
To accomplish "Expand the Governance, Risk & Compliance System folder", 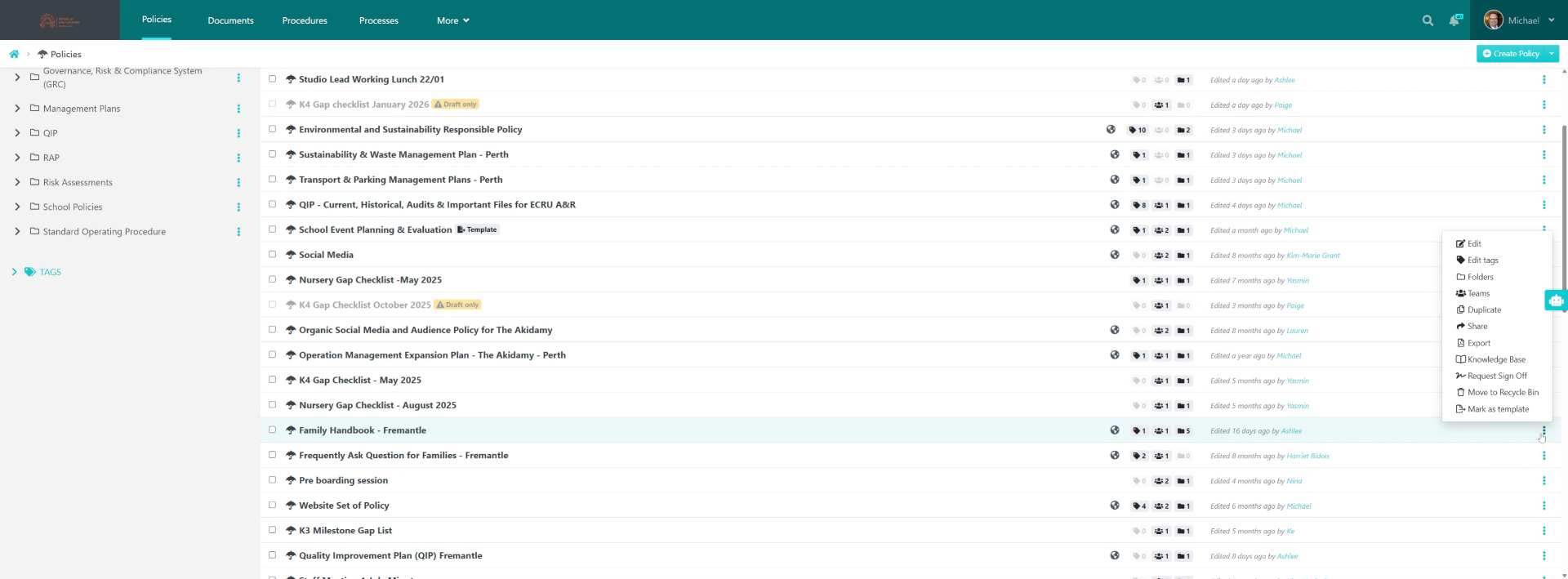I will tap(17, 77).
